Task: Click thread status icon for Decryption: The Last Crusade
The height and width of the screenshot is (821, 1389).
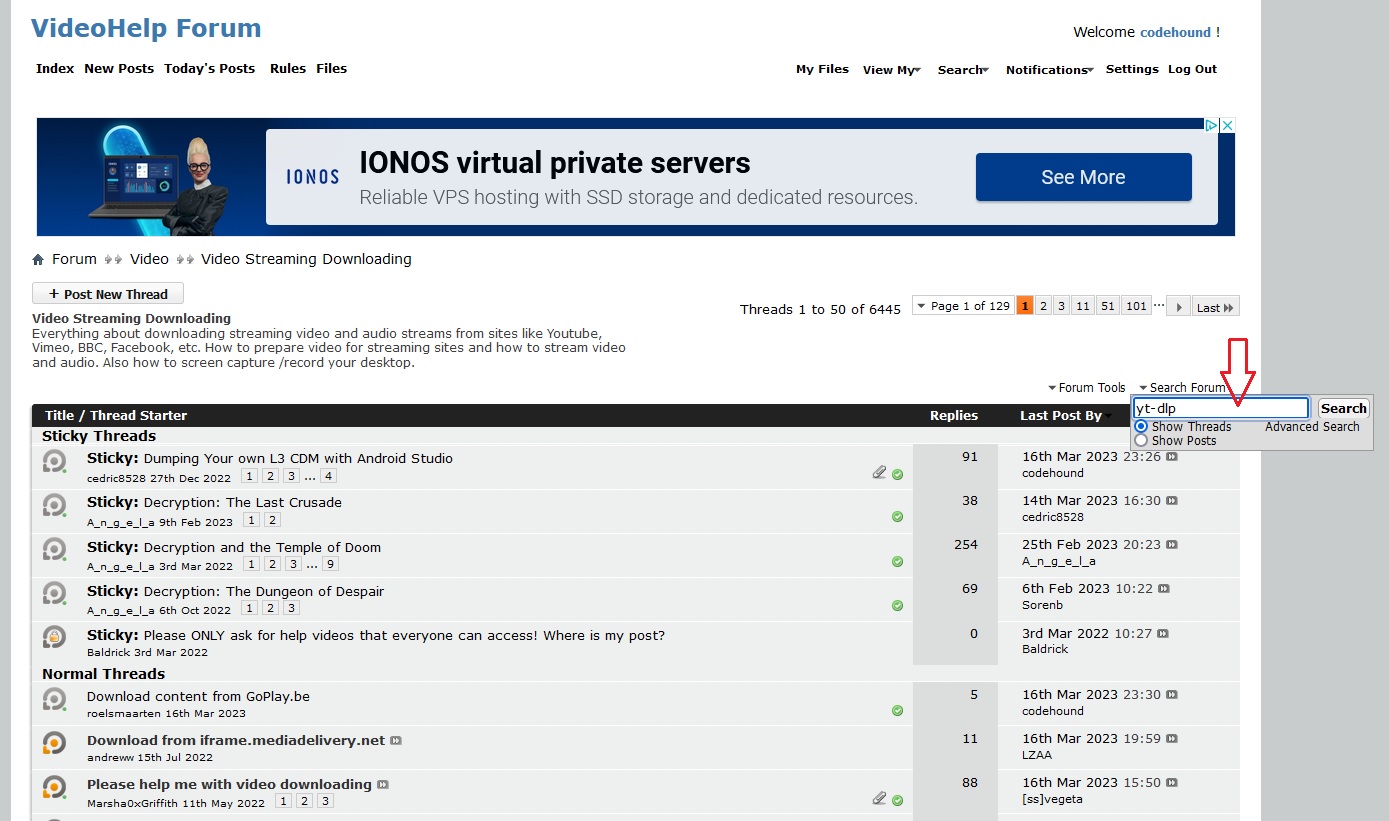Action: pos(54,505)
